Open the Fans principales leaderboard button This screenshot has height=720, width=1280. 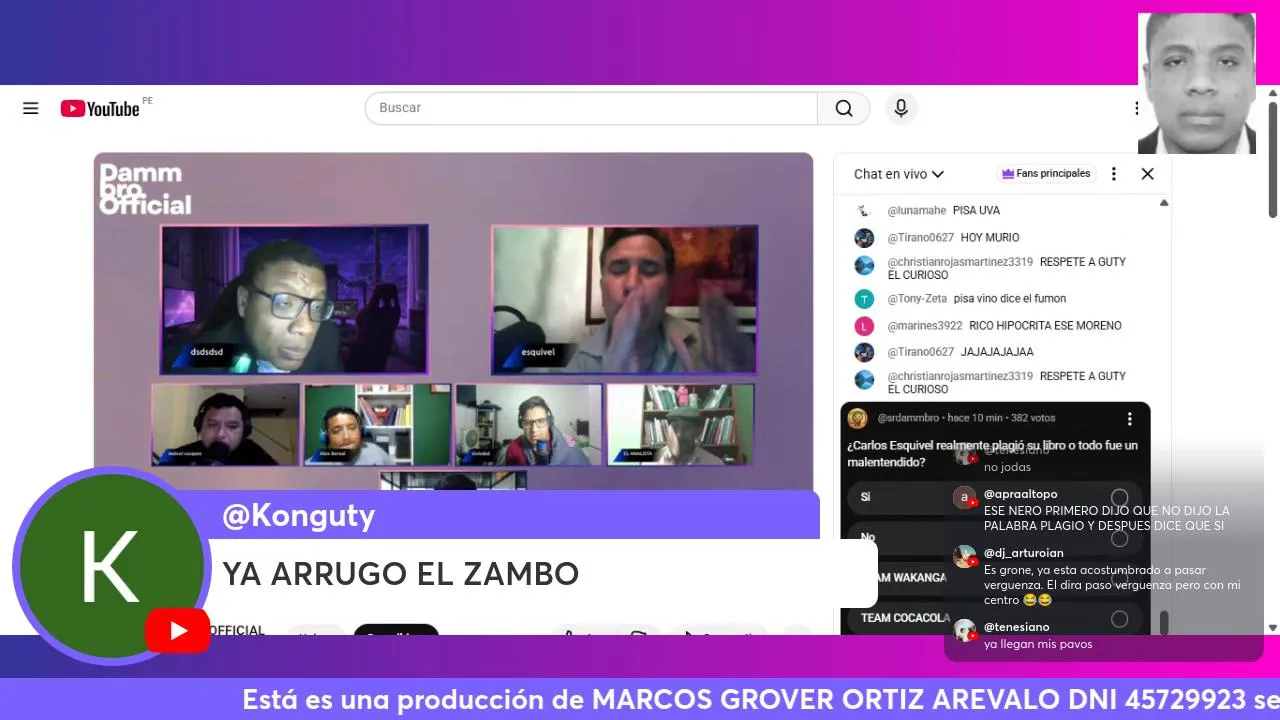[x=1046, y=174]
